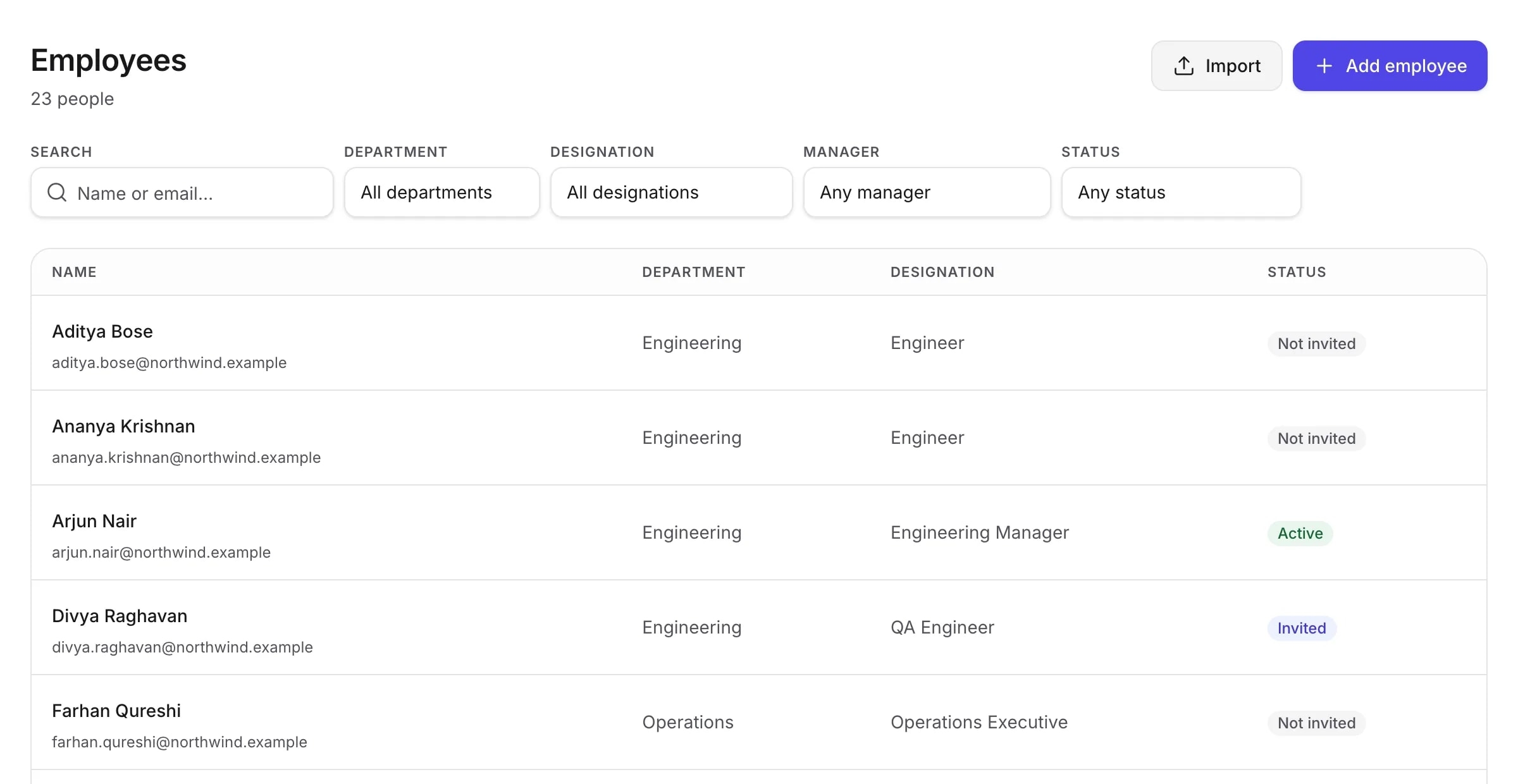The image size is (1518, 784).
Task: Click the STATUS table column header
Action: [1297, 272]
